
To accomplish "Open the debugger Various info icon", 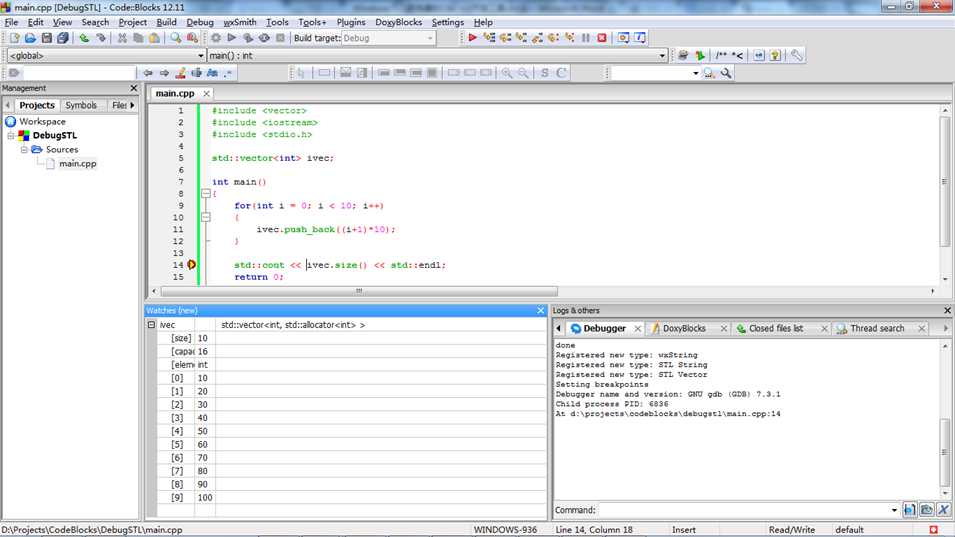I will pos(640,38).
